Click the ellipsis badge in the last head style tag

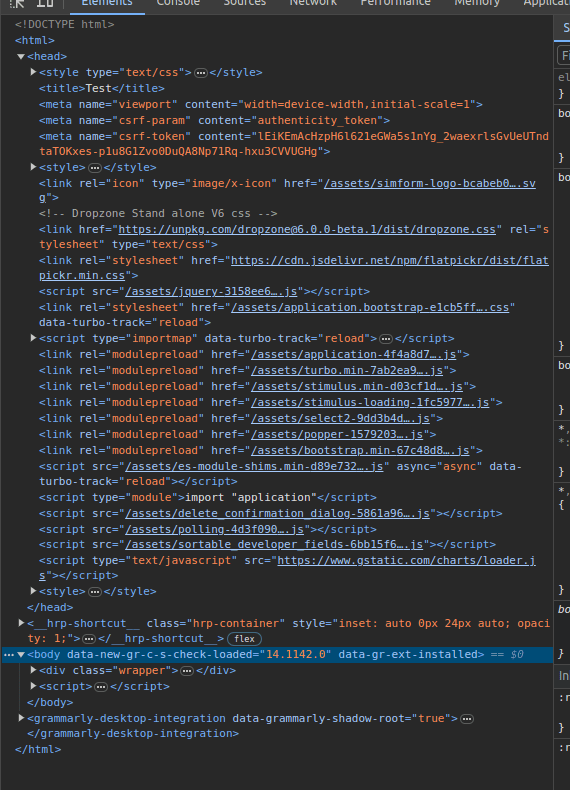click(x=95, y=591)
